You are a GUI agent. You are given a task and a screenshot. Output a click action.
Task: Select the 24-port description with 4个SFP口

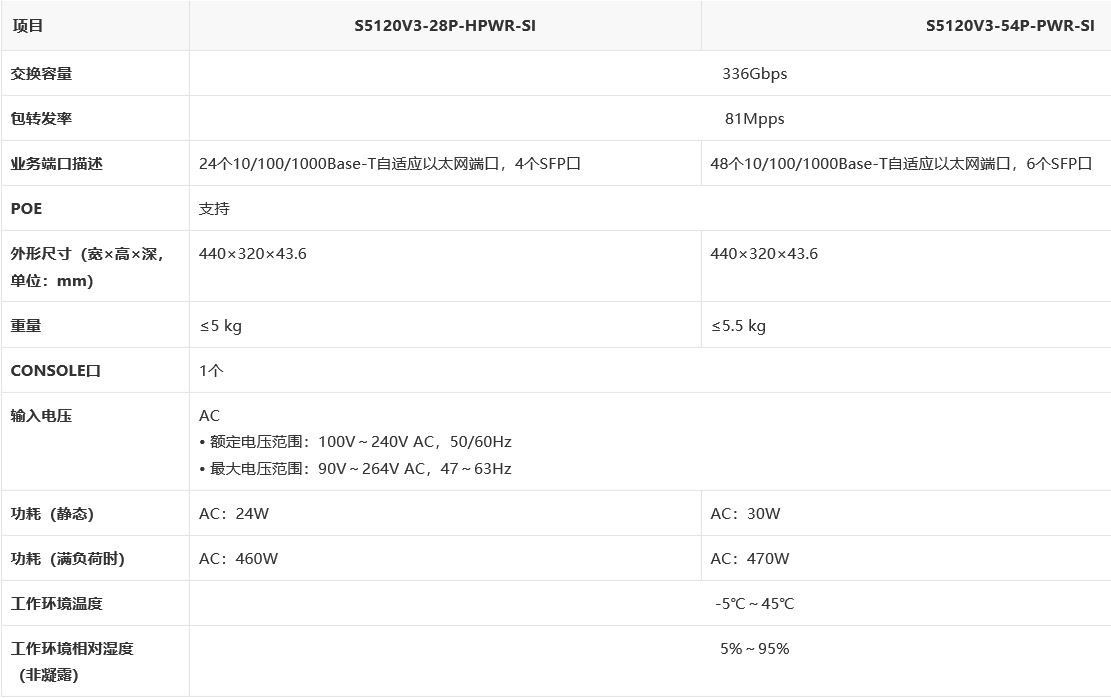click(x=389, y=164)
